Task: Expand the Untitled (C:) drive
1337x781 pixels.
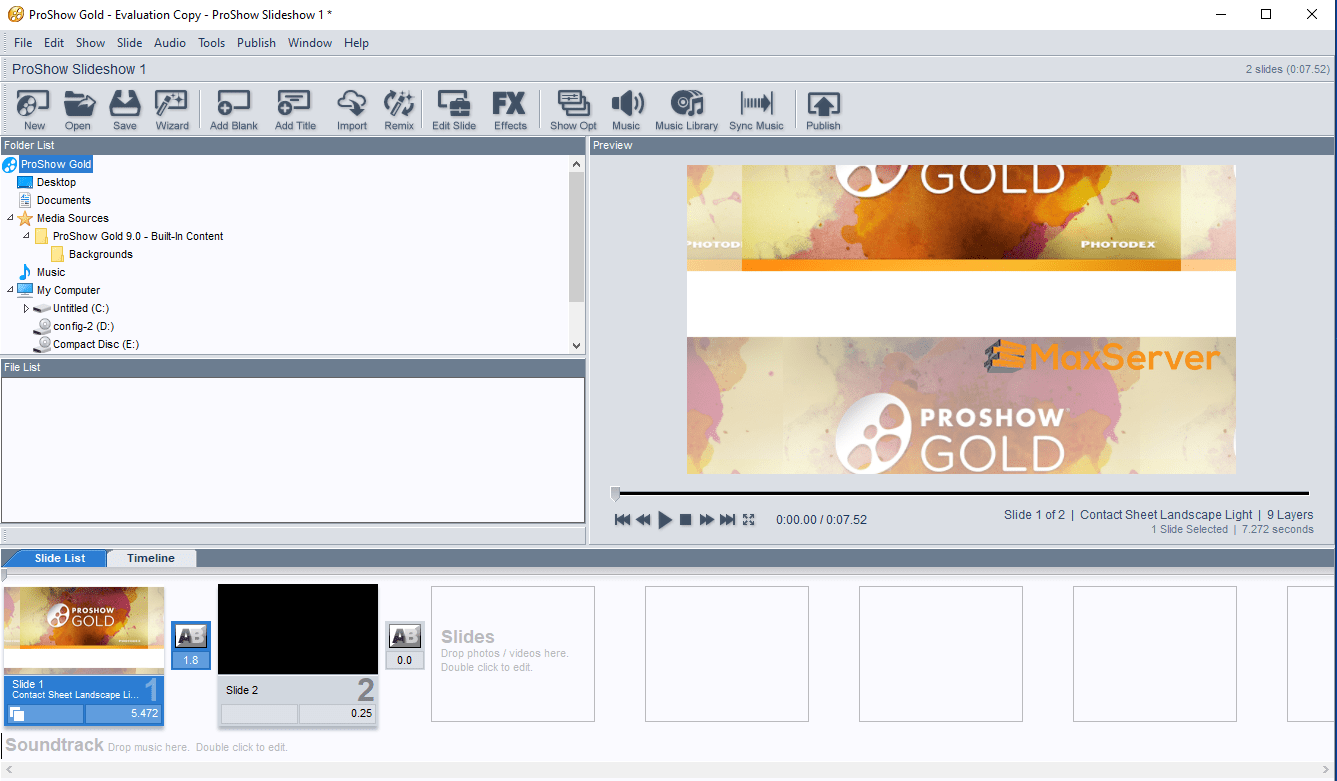Action: 26,309
